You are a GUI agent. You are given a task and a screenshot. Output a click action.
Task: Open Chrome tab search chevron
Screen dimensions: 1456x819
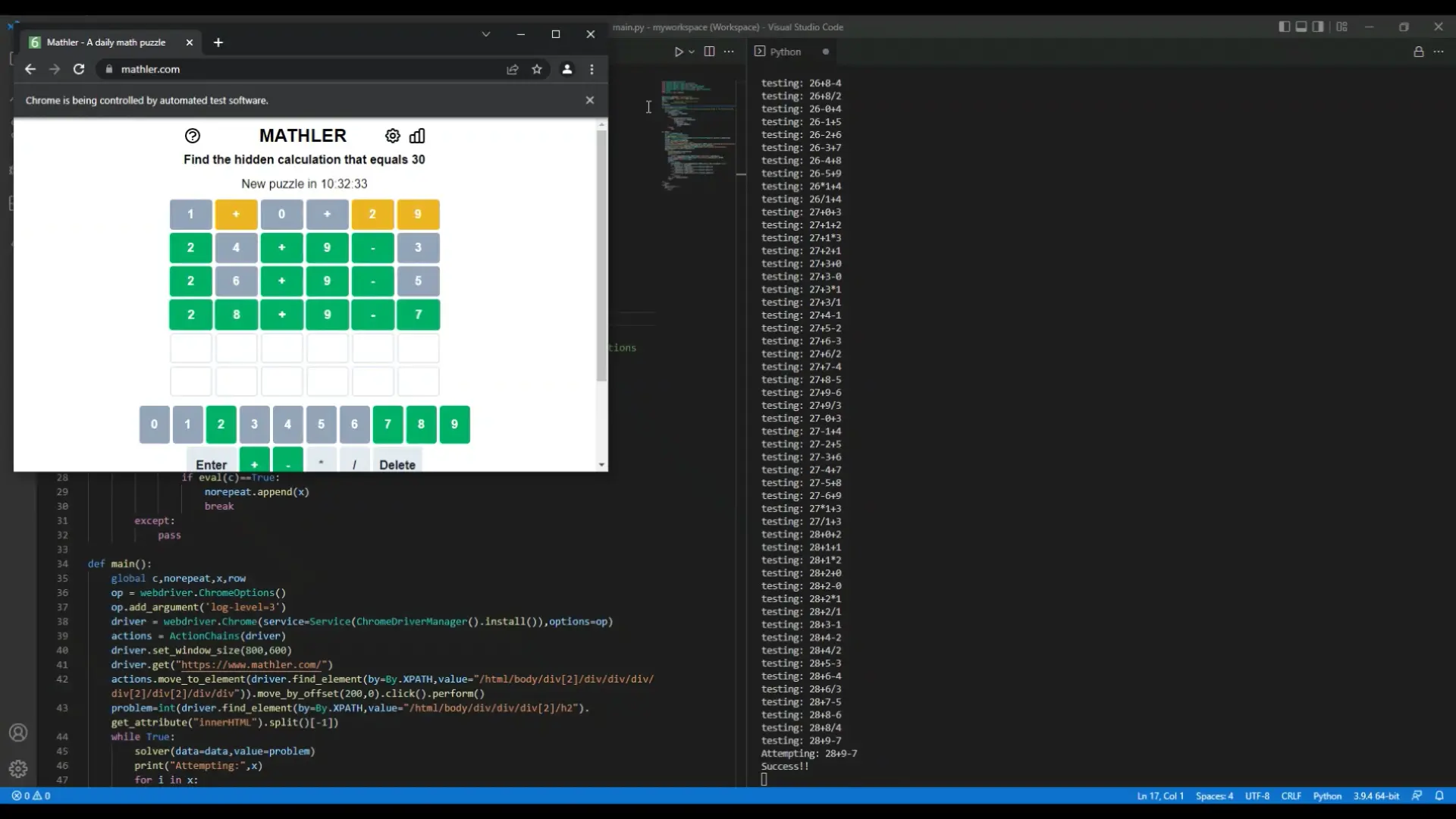coord(486,34)
